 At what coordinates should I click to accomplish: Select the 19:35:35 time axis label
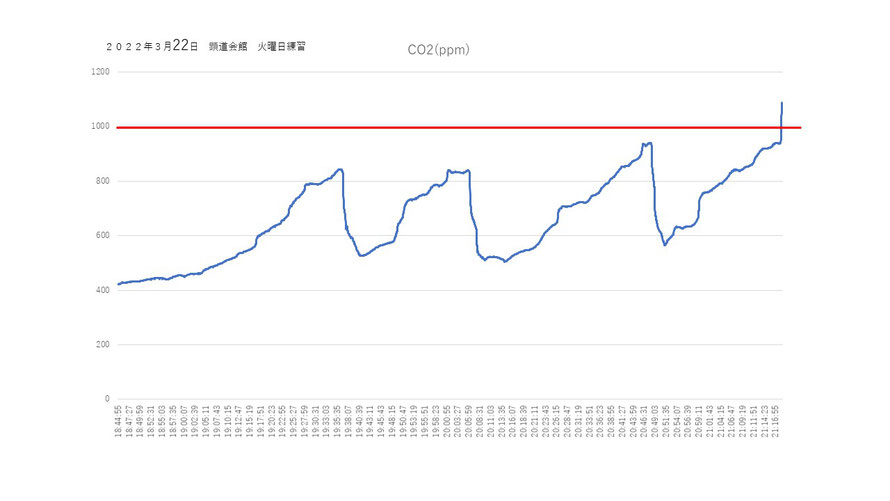click(337, 421)
